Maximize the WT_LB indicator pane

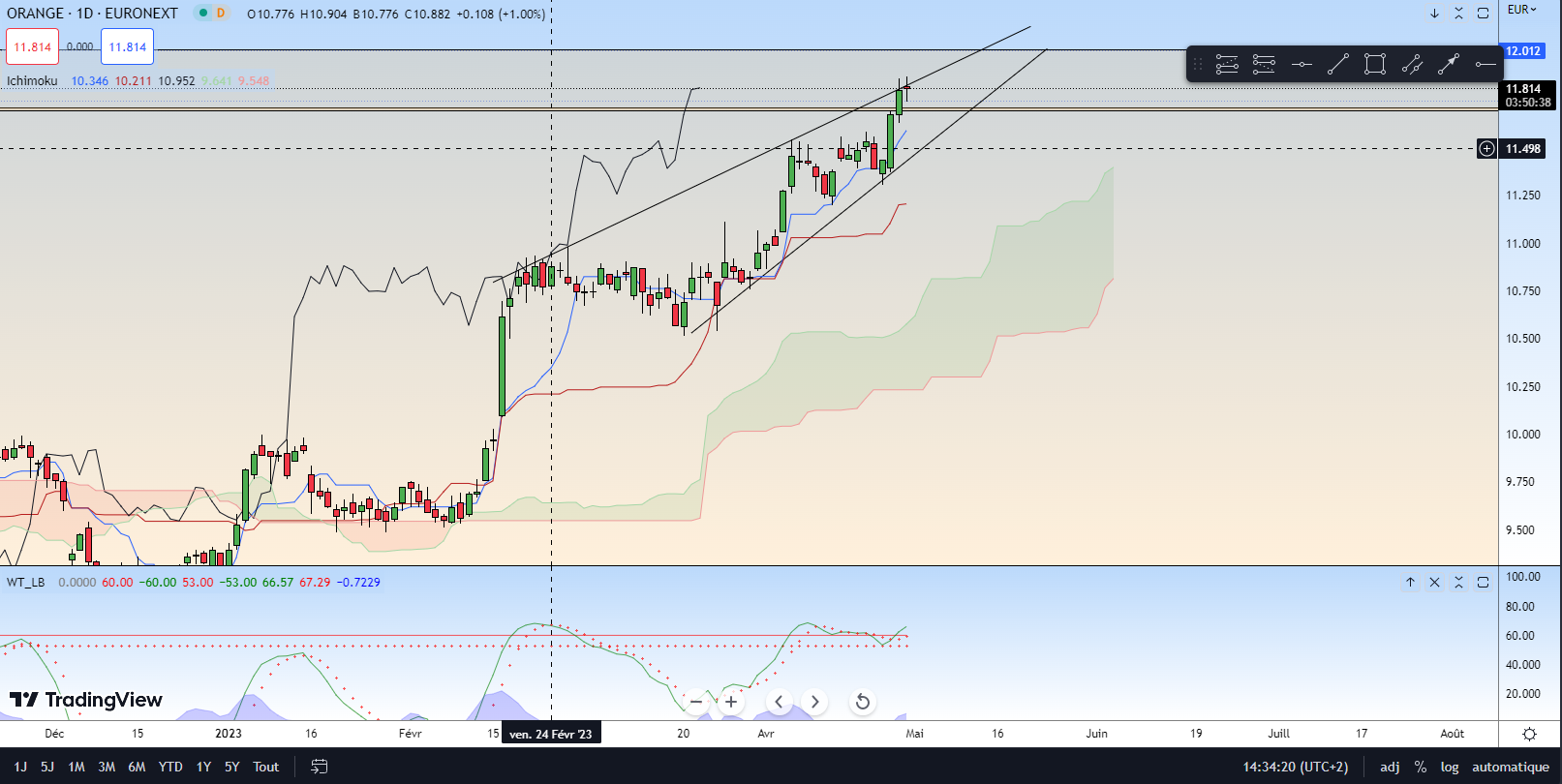1483,583
